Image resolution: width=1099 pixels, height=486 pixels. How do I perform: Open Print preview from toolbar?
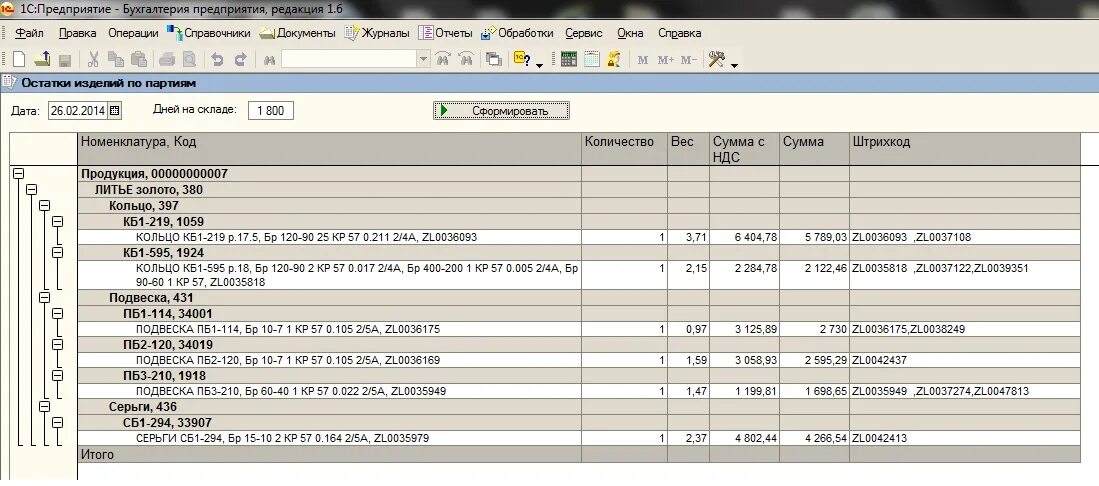tap(189, 60)
